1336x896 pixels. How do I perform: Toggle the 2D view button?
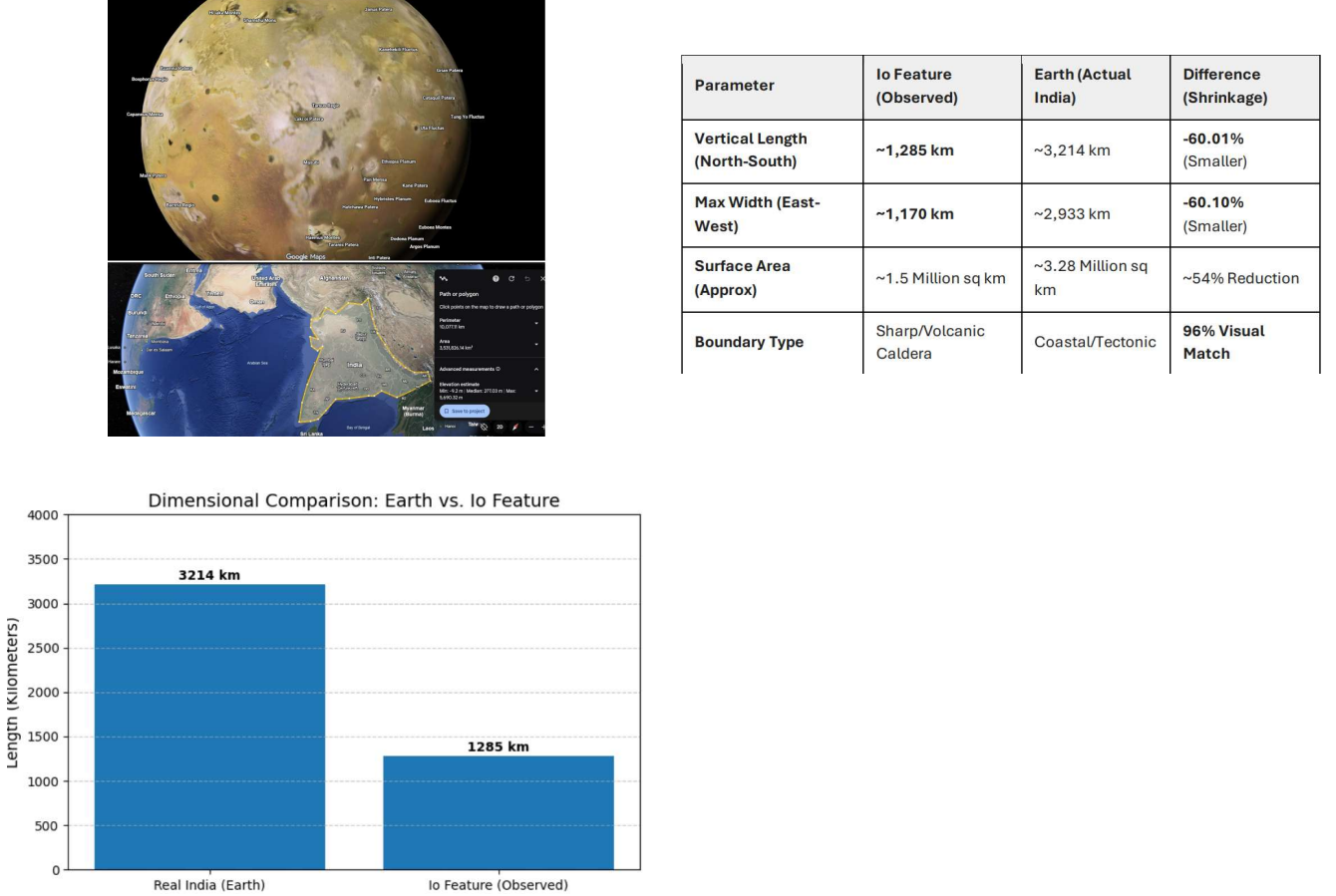pyautogui.click(x=500, y=427)
